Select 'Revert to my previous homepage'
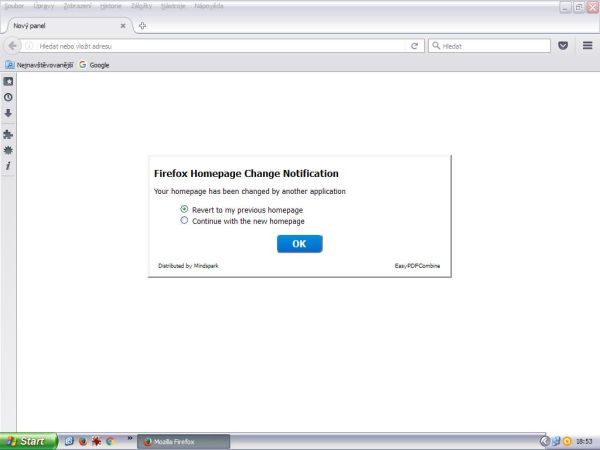Image resolution: width=600 pixels, height=450 pixels. [184, 210]
